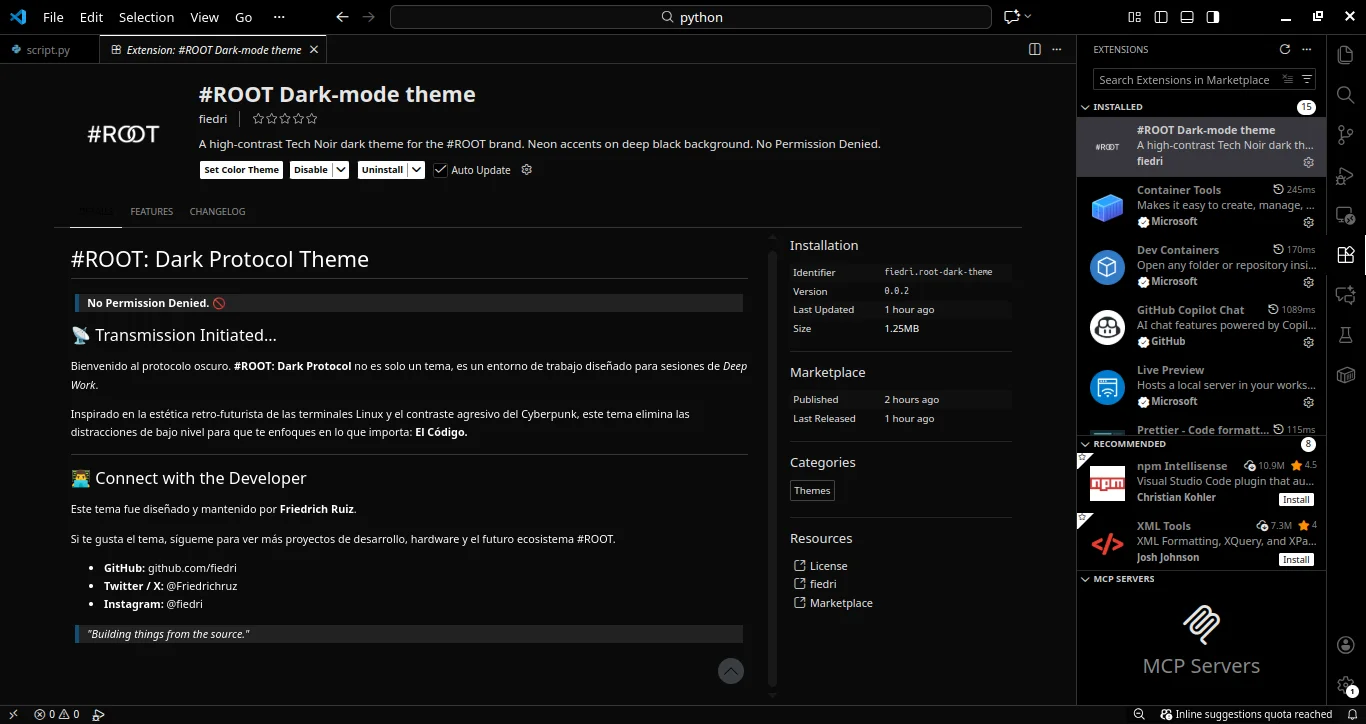Refresh the extensions list

point(1285,49)
